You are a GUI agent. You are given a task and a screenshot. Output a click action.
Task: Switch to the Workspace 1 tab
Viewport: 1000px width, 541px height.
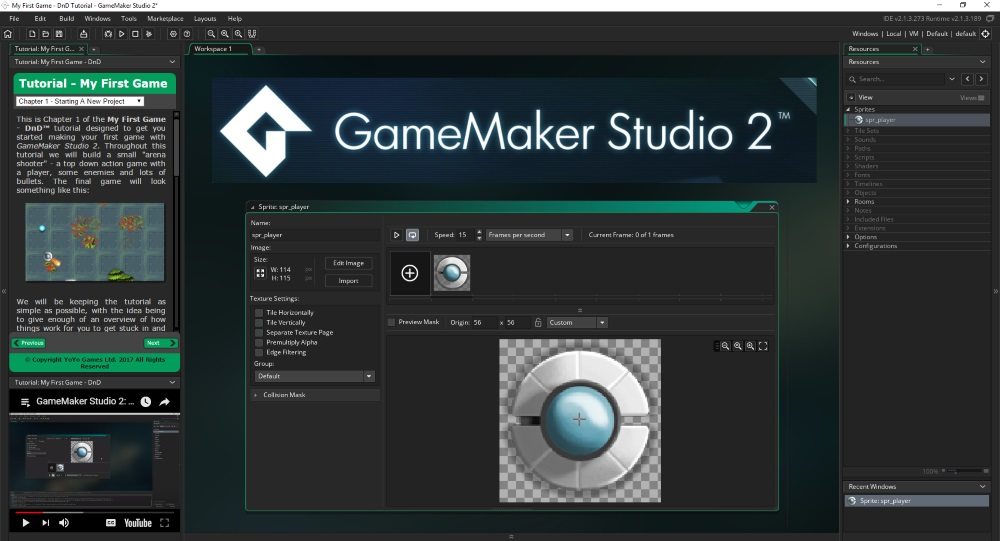(x=219, y=49)
